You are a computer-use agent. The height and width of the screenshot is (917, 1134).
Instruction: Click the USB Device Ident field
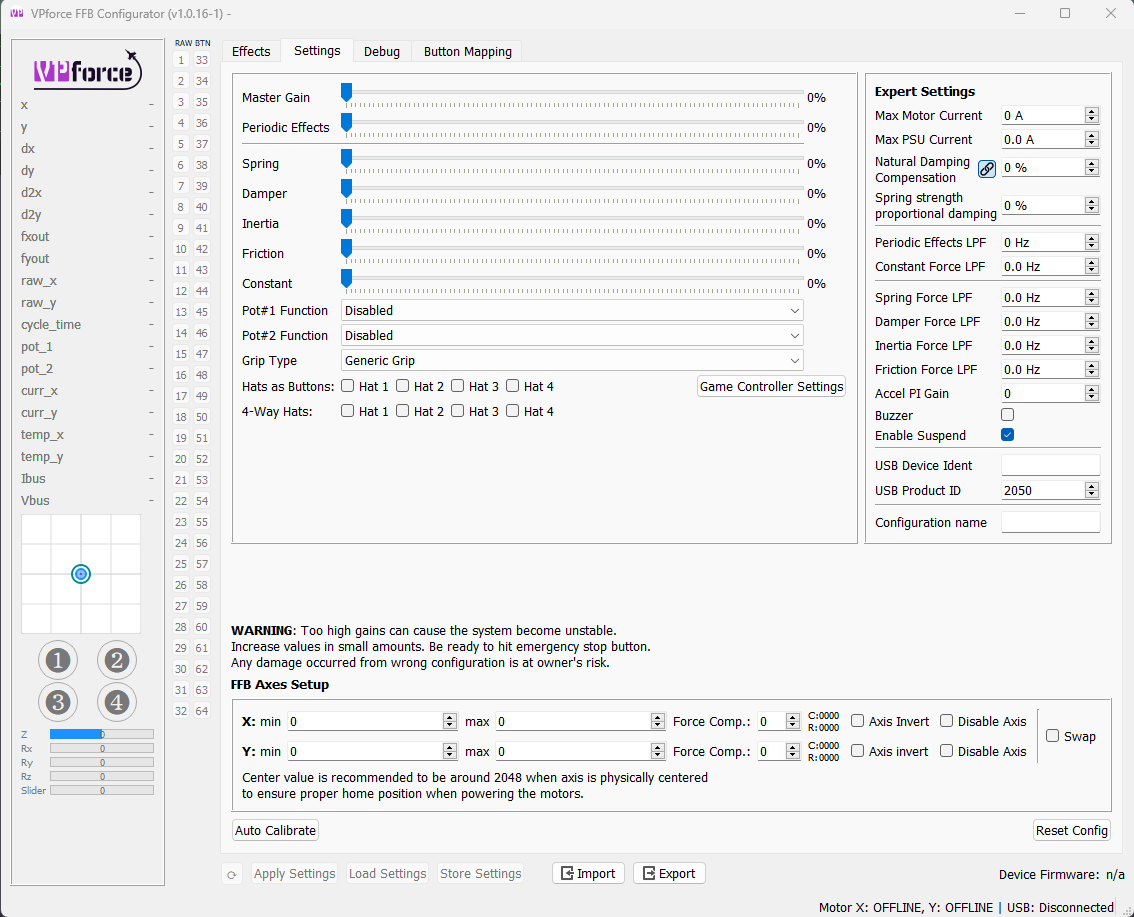[1050, 465]
